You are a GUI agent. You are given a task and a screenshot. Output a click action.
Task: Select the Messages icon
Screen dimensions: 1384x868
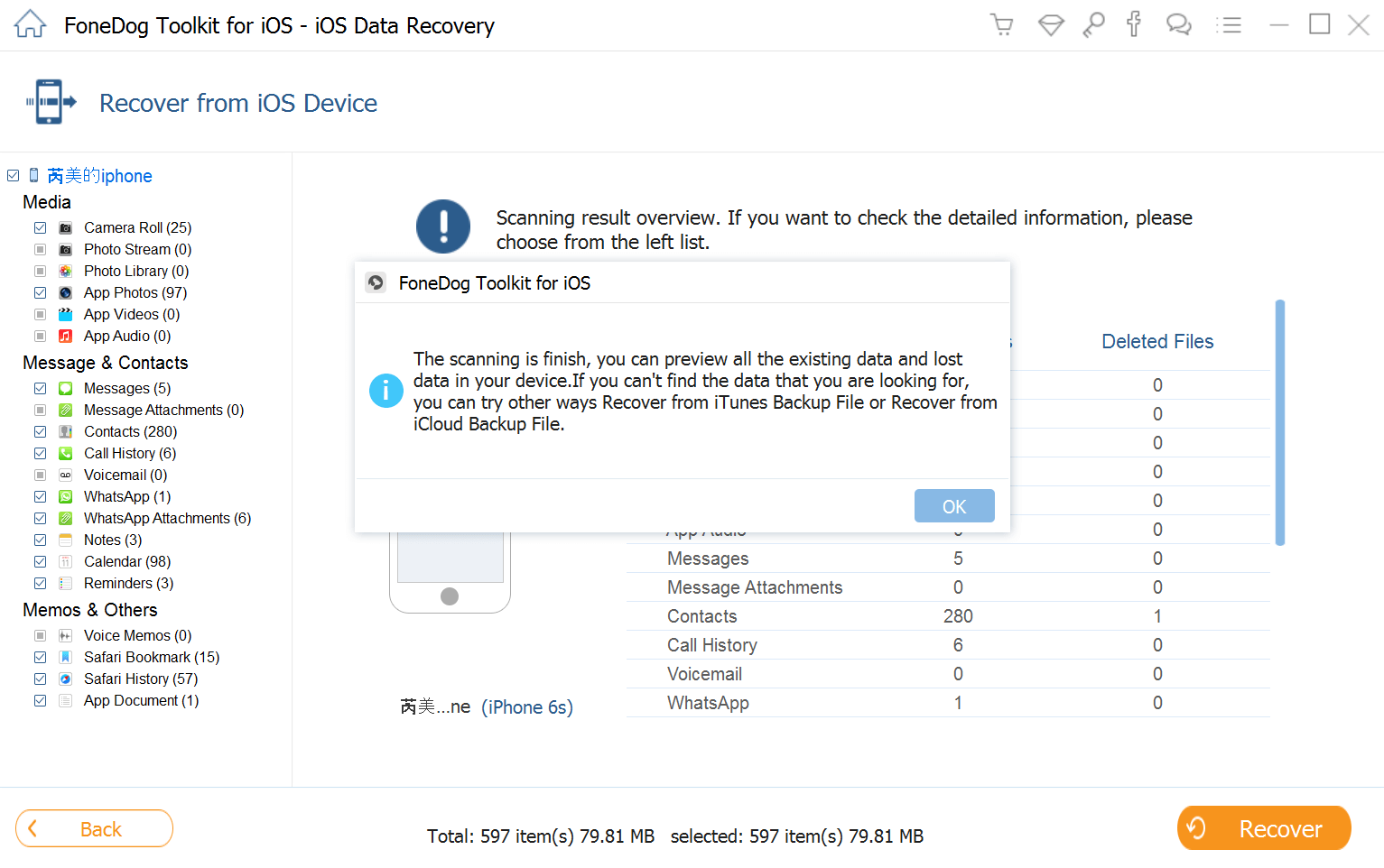click(x=66, y=389)
